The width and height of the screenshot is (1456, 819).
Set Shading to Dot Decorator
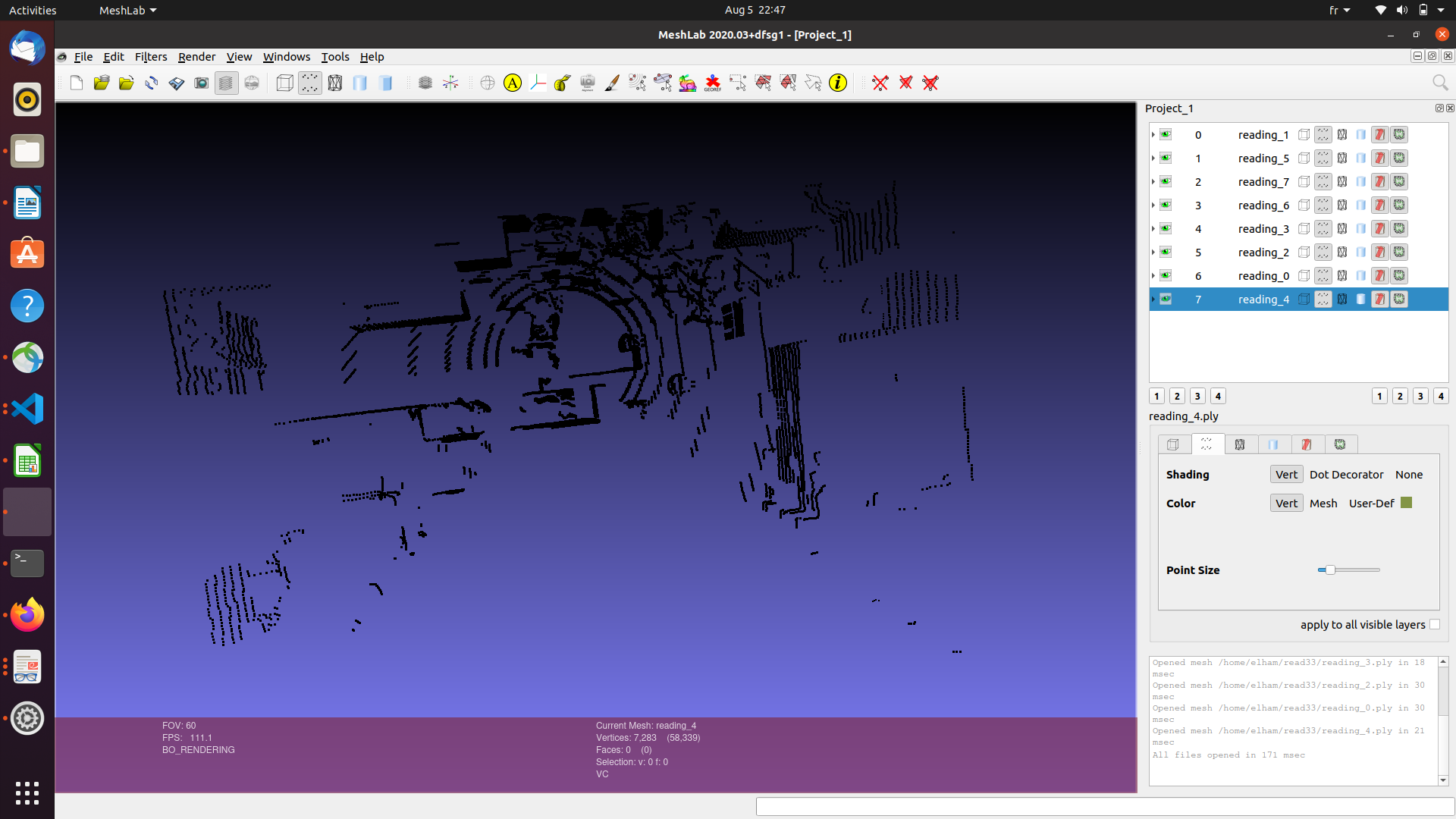point(1347,474)
